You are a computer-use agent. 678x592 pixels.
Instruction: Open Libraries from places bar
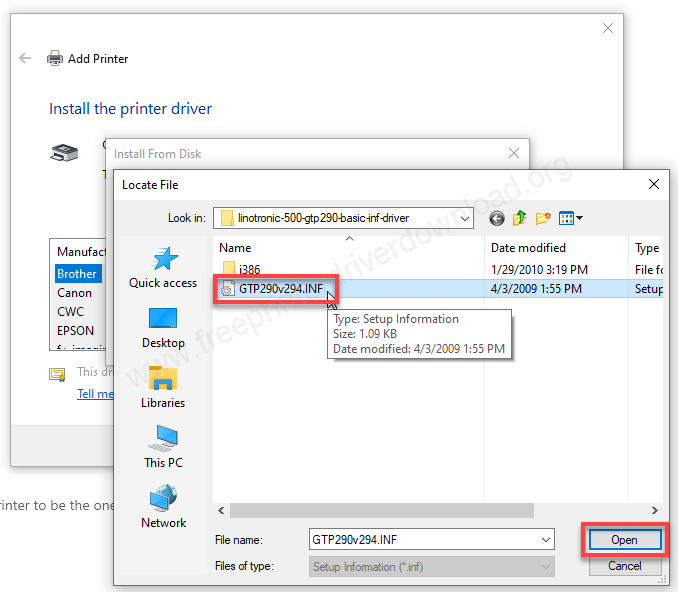tap(163, 388)
